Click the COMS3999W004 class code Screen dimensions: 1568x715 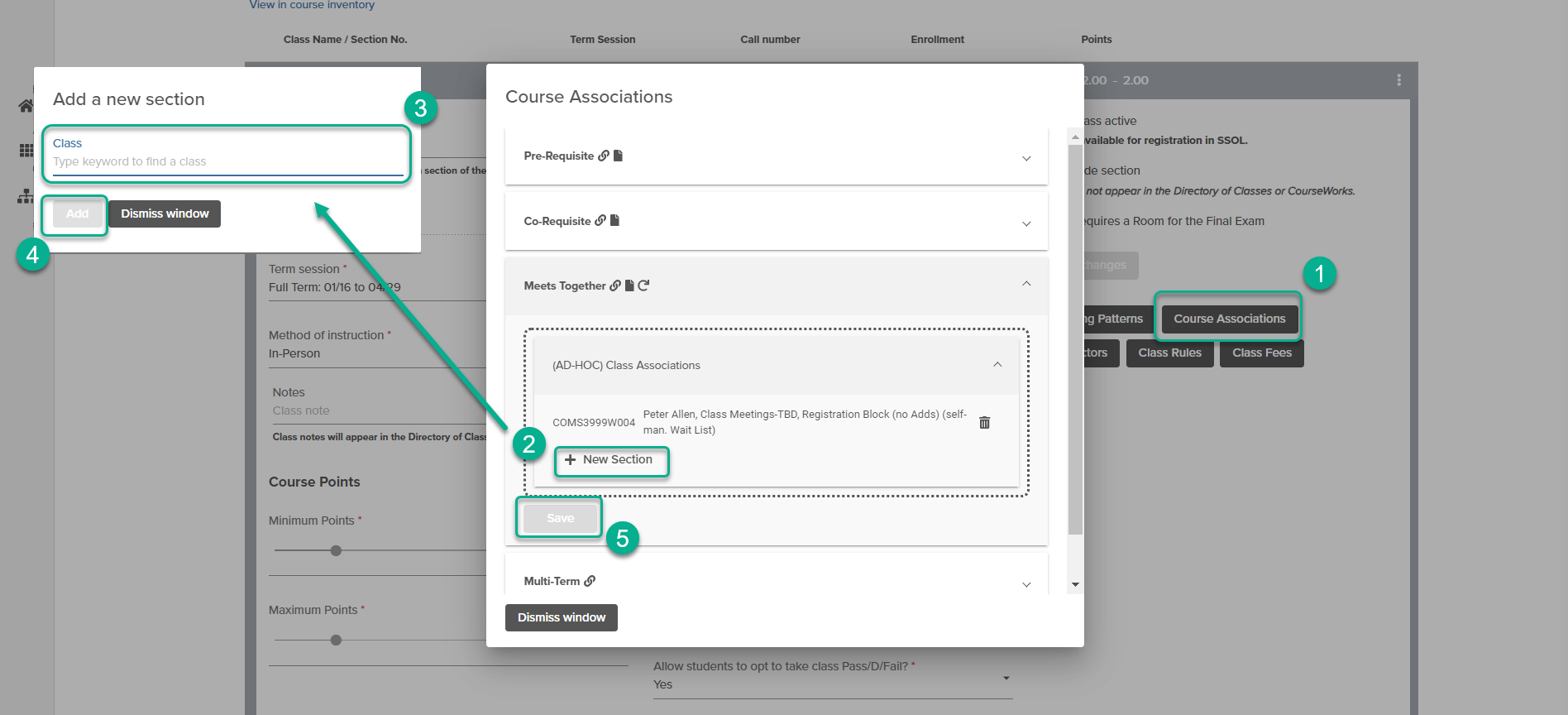coord(594,422)
